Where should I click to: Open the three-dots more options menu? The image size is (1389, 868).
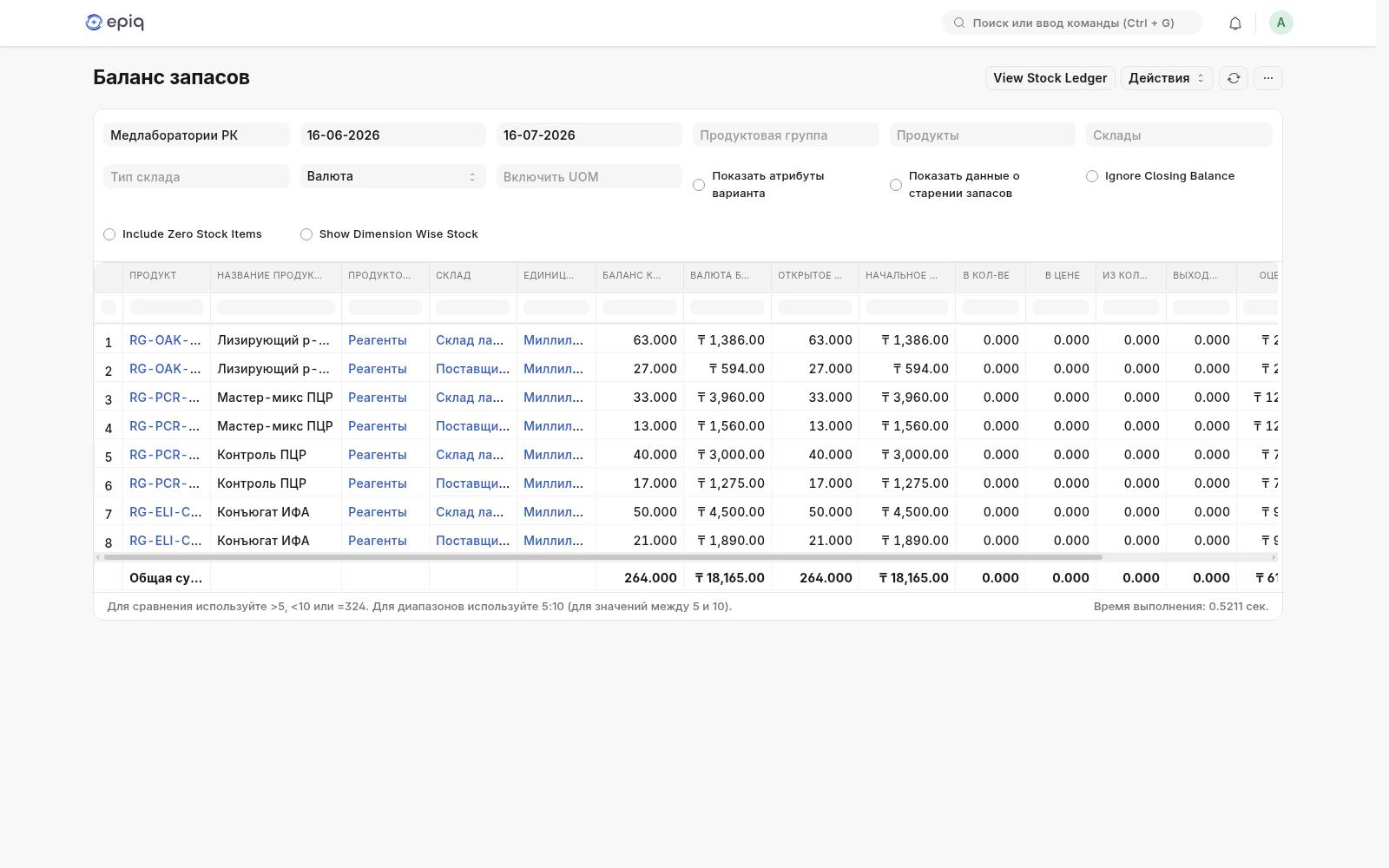coord(1268,78)
